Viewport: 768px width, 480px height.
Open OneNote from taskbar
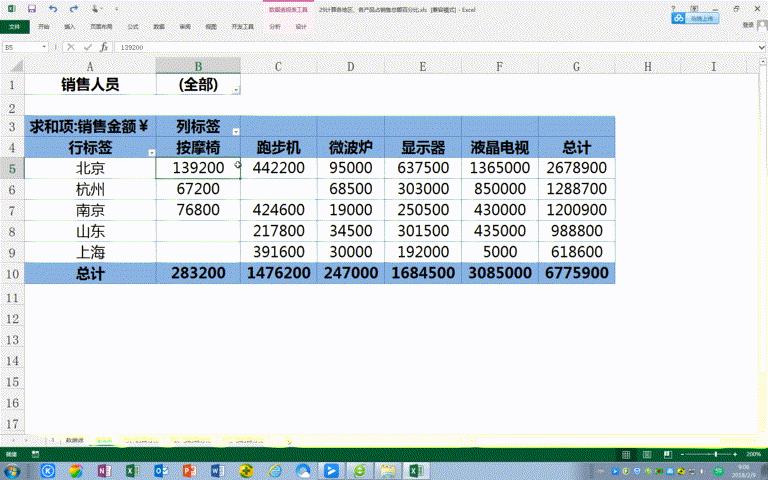coord(104,471)
